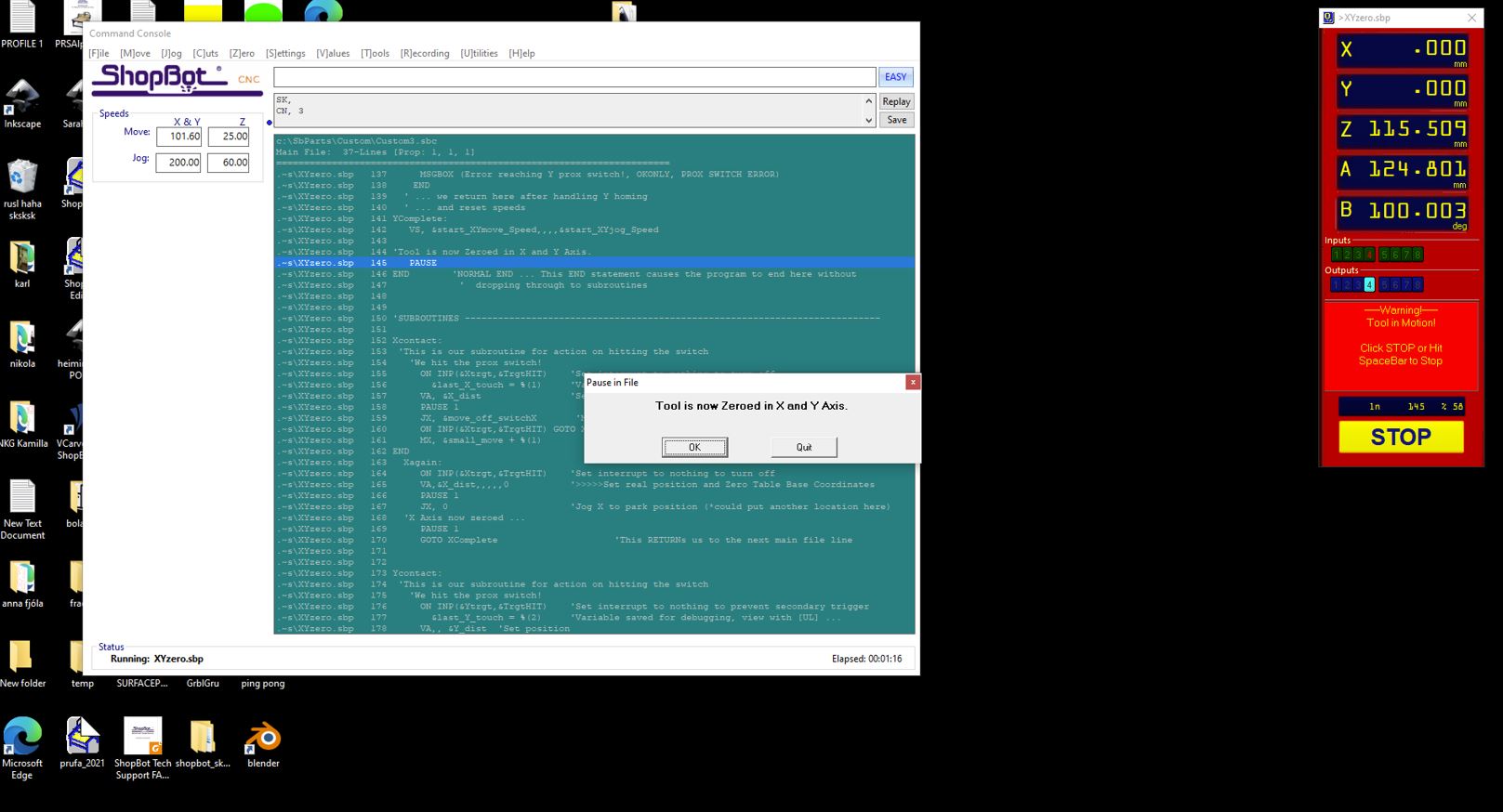Open the [H]elp menu
Viewport: 1503px width, 812px height.
pyautogui.click(x=521, y=54)
